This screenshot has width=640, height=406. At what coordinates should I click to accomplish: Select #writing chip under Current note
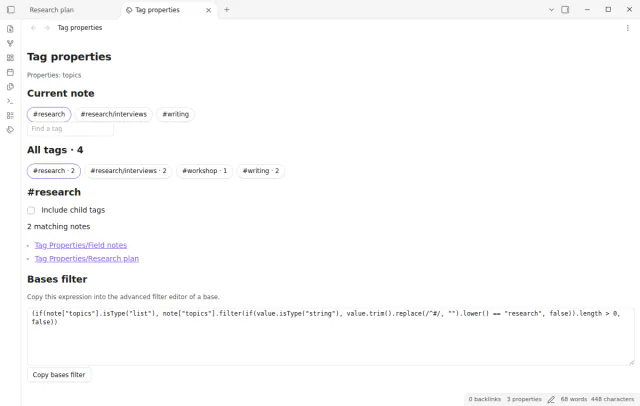tap(176, 114)
